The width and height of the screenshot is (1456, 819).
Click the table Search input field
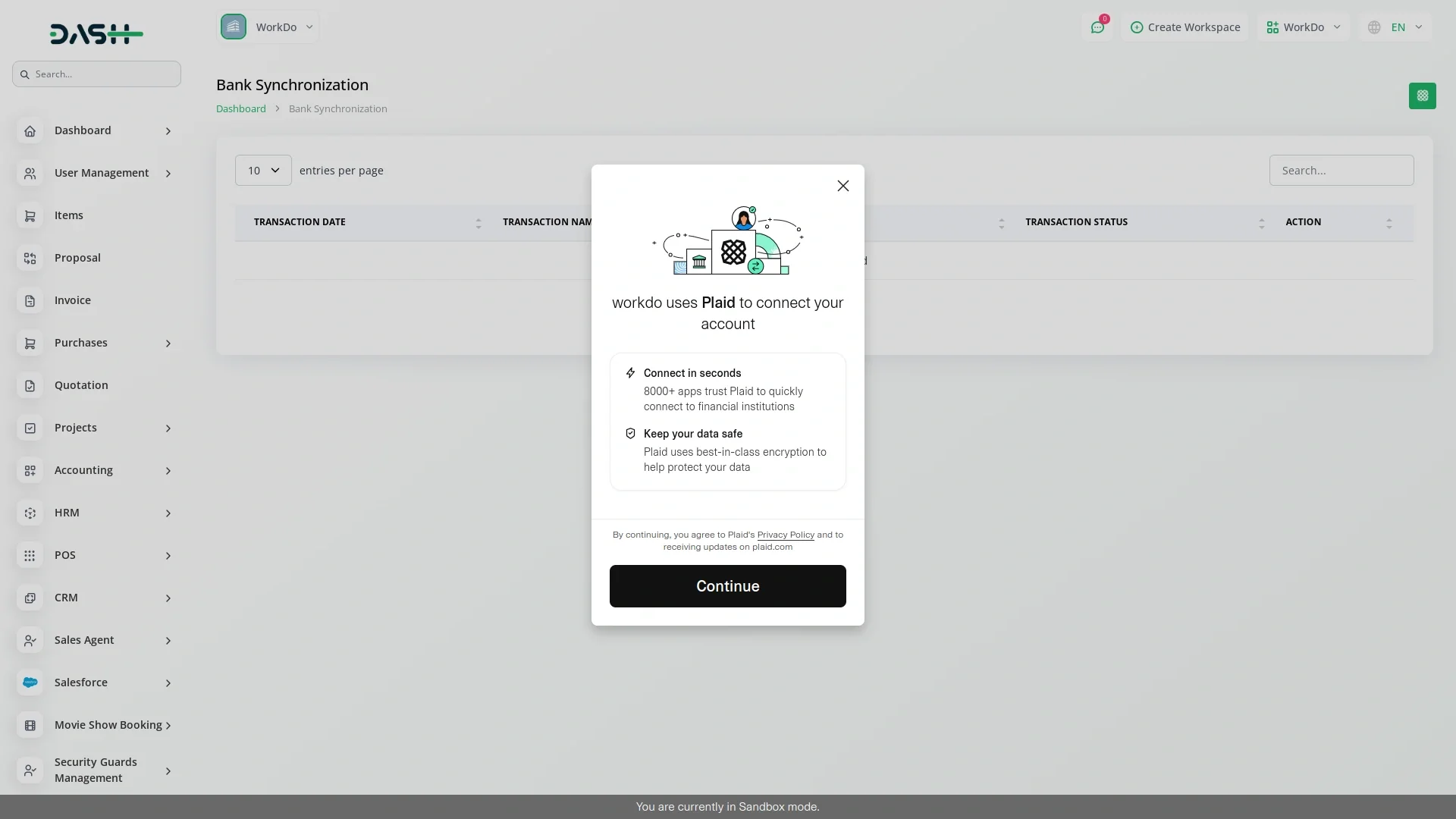click(1341, 171)
